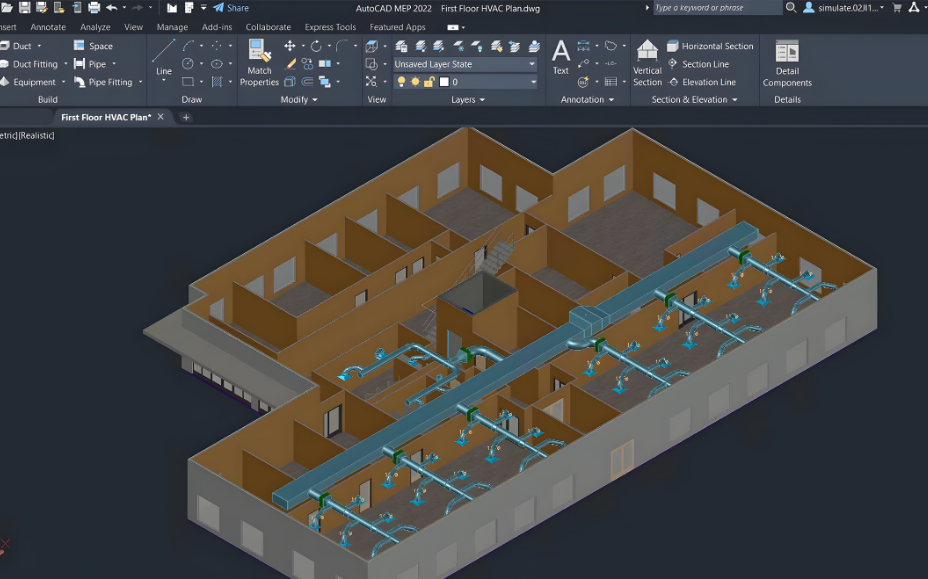This screenshot has height=579, width=928.
Task: Toggle the layer lock padlock icon
Action: click(428, 82)
